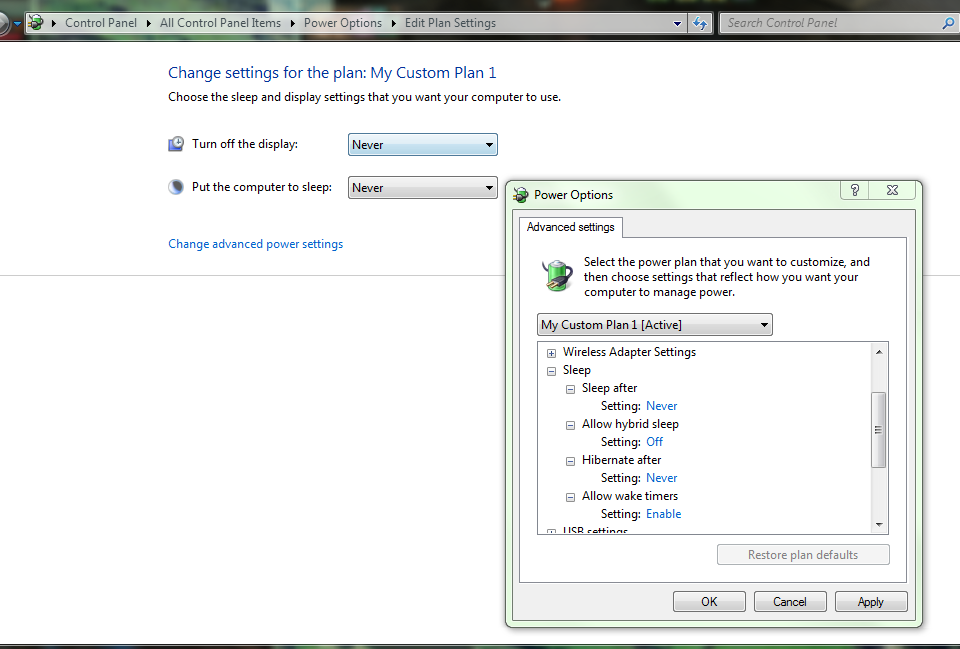Click Restore plan defaults button
This screenshot has width=960, height=649.
point(803,555)
